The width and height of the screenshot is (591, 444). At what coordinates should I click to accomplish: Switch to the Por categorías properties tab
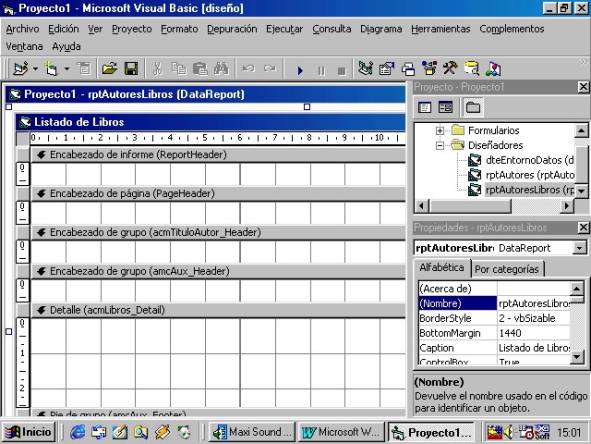pos(507,269)
